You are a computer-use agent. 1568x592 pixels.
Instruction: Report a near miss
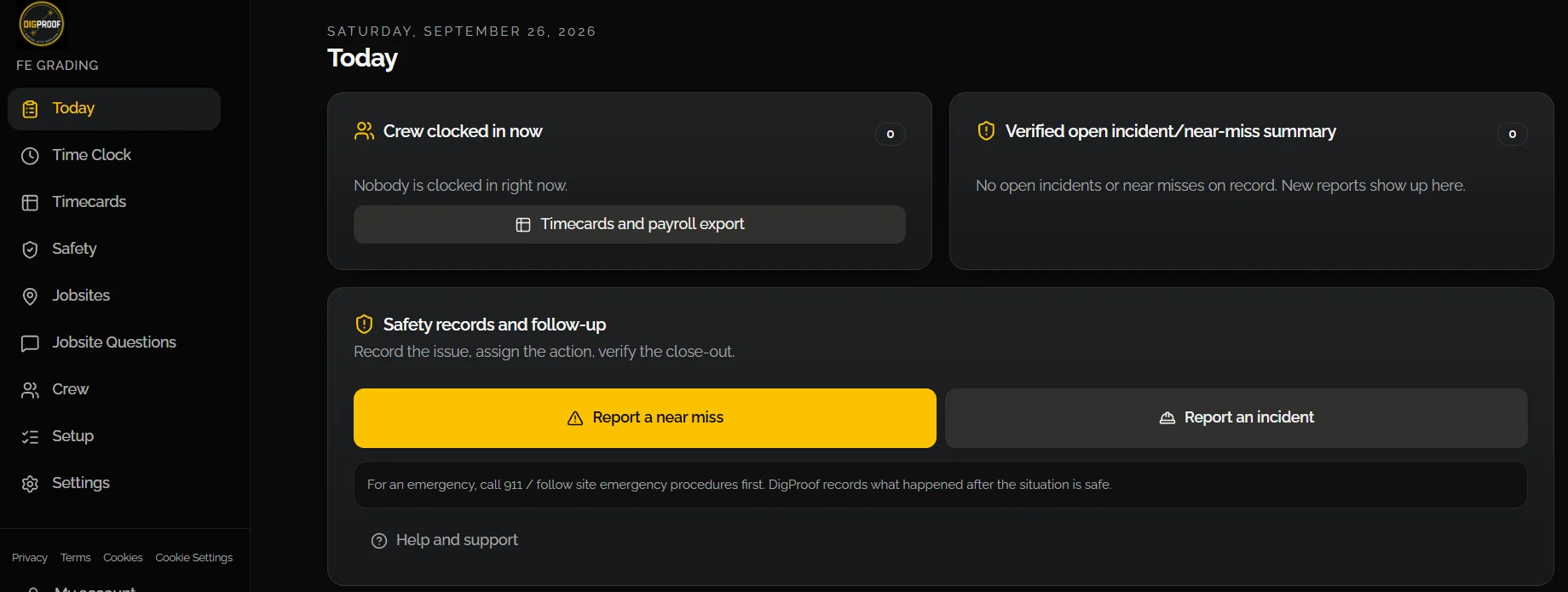645,418
